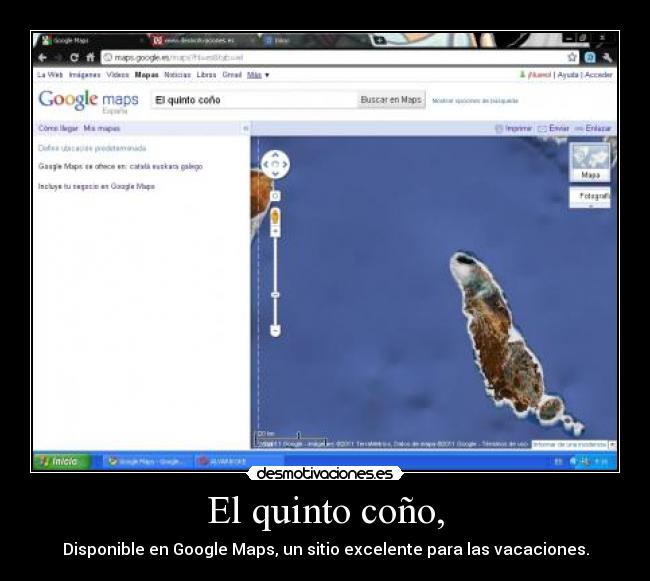Open 'Libros' navigation link
Viewport: 650px width, 581px height.
point(206,75)
